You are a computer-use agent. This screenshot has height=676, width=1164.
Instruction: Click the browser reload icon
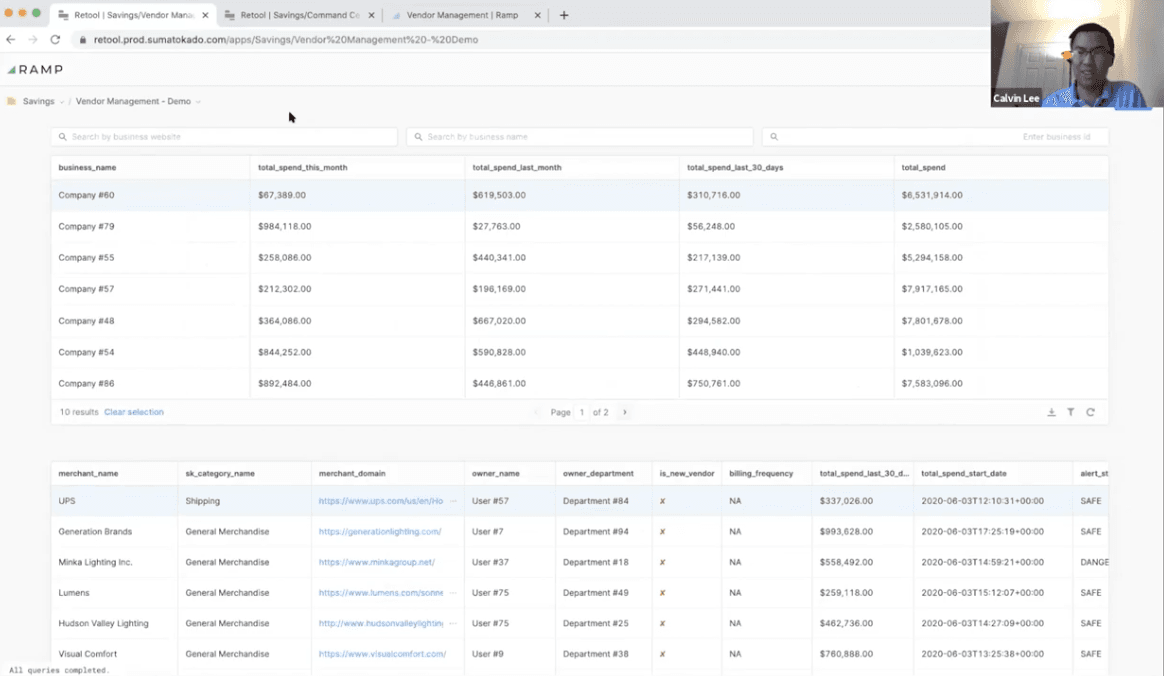pyautogui.click(x=55, y=41)
